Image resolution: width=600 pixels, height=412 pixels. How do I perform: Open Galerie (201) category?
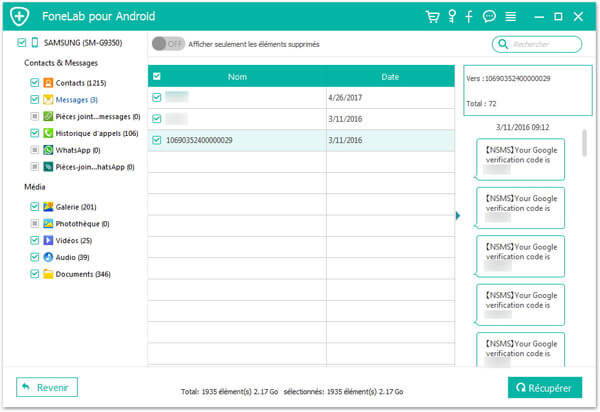[x=76, y=207]
